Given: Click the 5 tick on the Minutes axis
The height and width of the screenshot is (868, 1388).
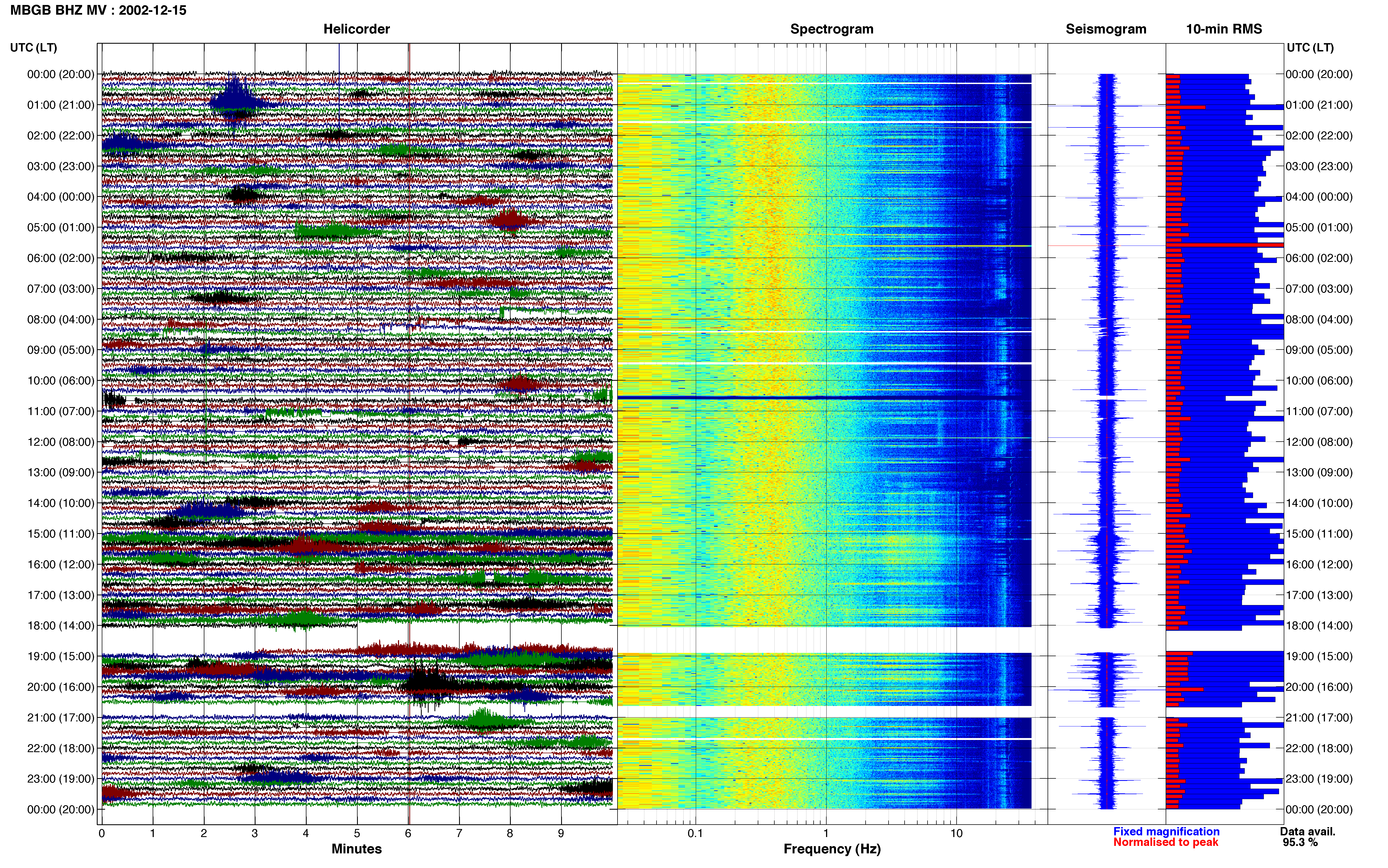Looking at the screenshot, I should coord(357,833).
